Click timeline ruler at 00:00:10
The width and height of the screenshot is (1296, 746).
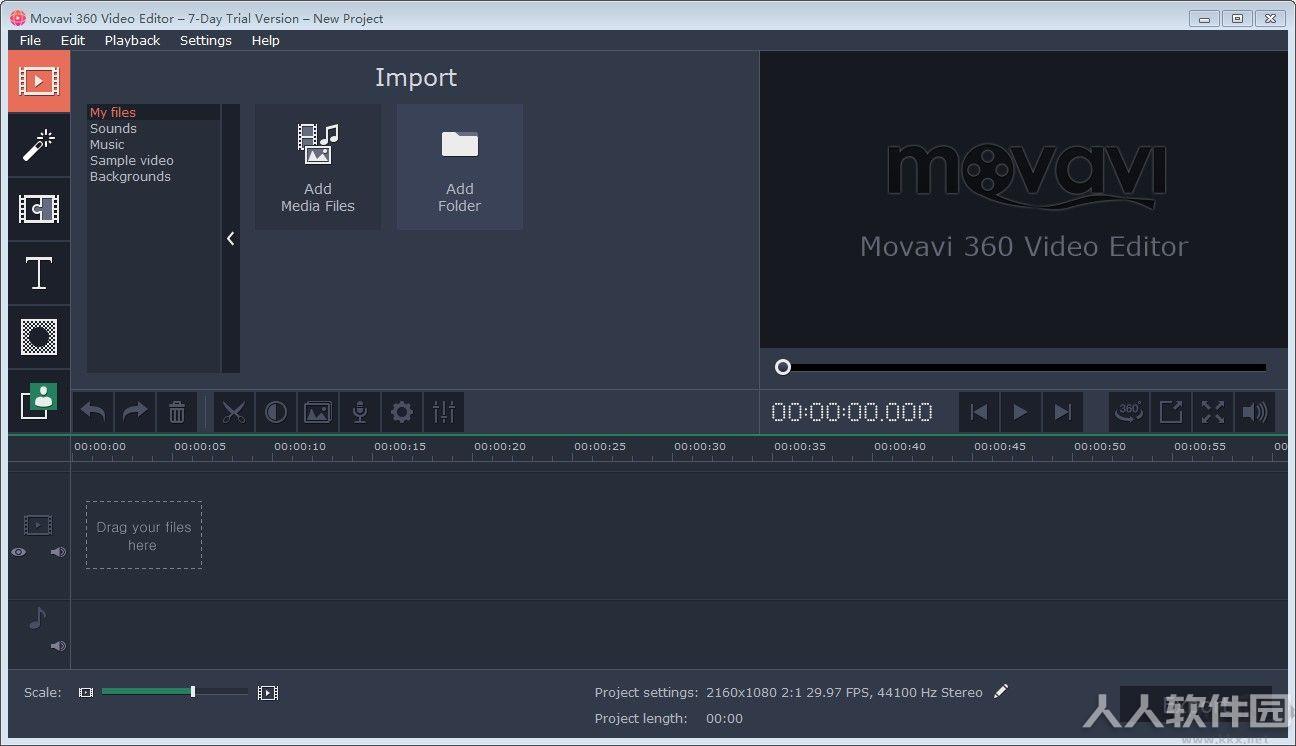coord(300,446)
